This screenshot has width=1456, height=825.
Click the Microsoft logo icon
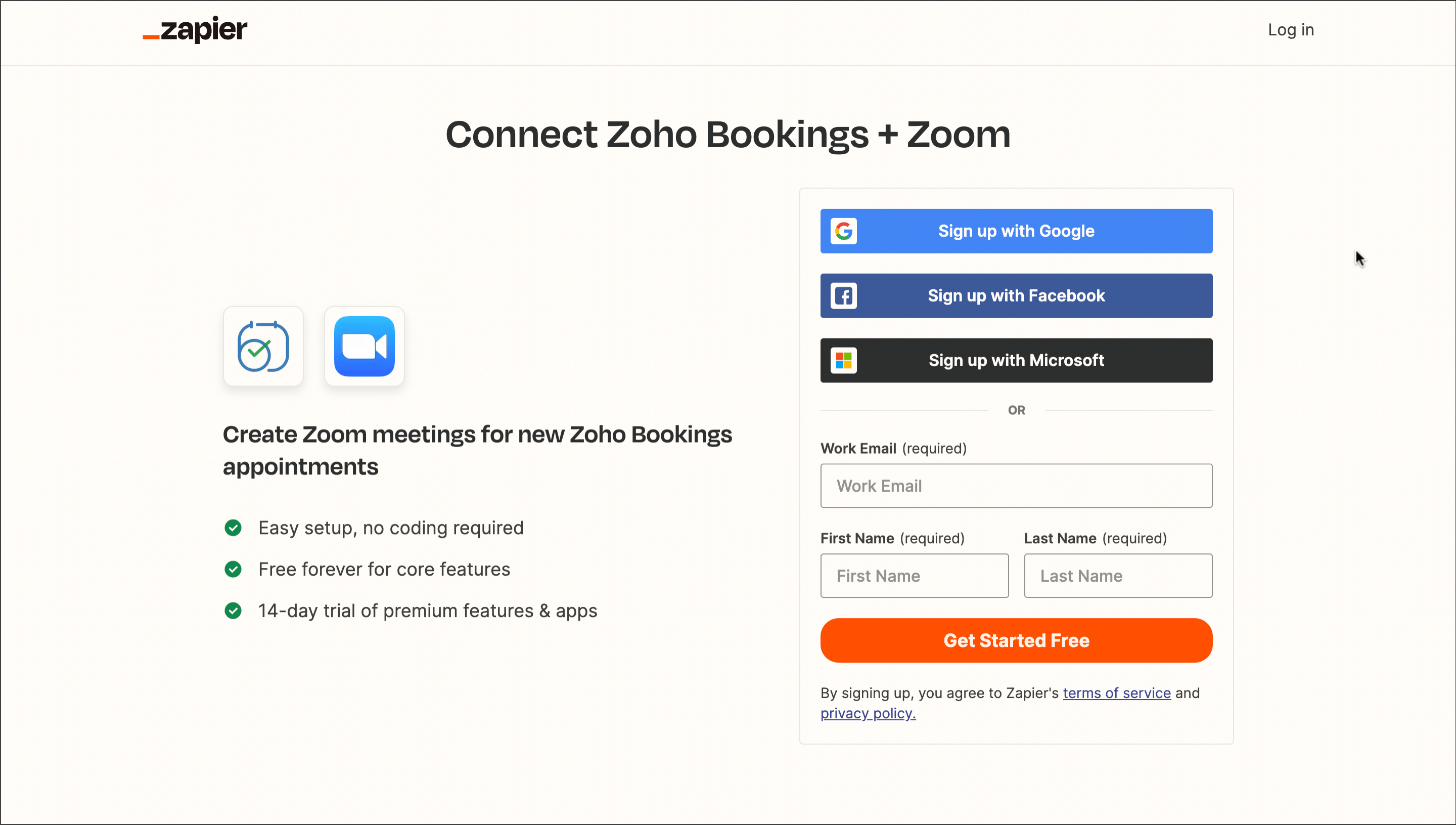[844, 360]
